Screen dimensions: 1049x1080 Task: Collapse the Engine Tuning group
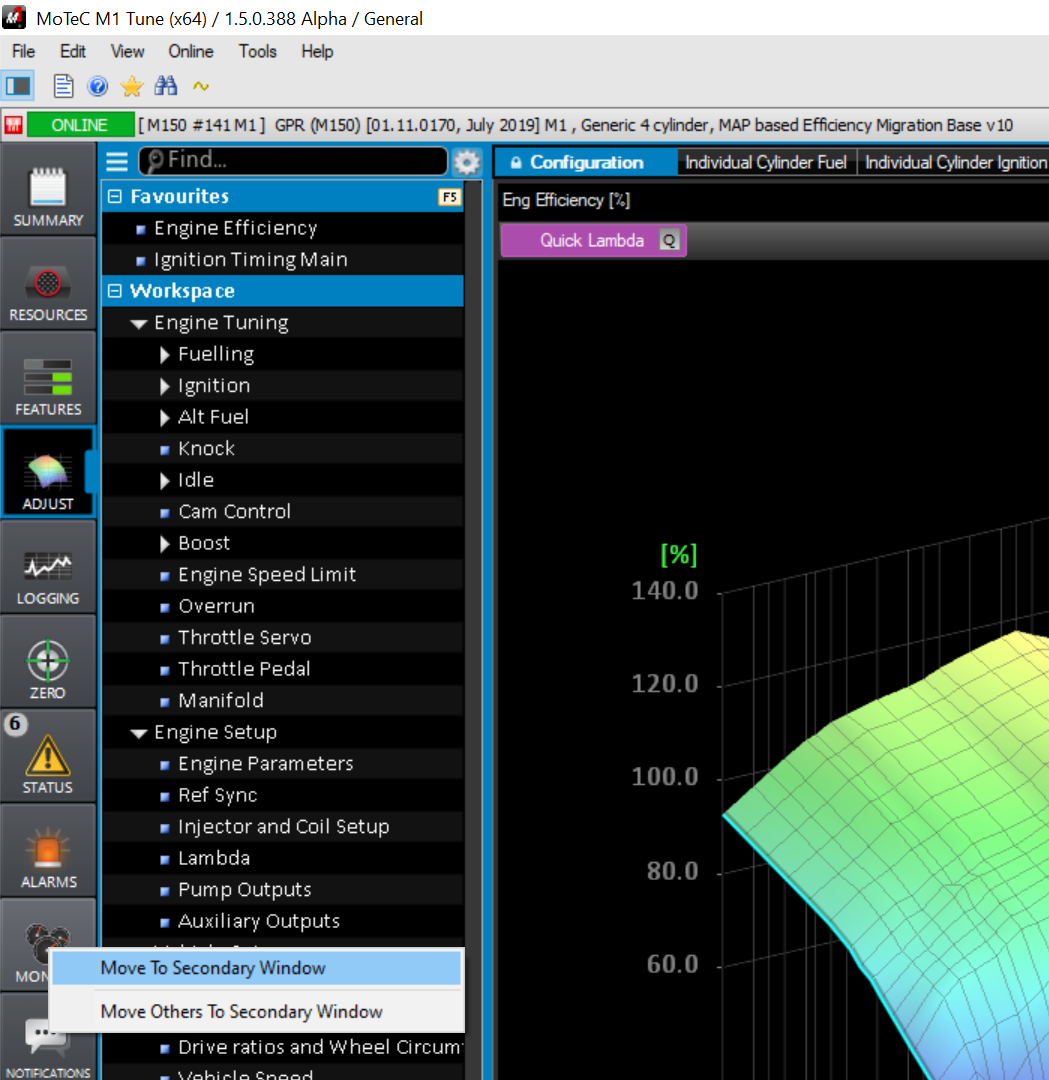pyautogui.click(x=139, y=324)
